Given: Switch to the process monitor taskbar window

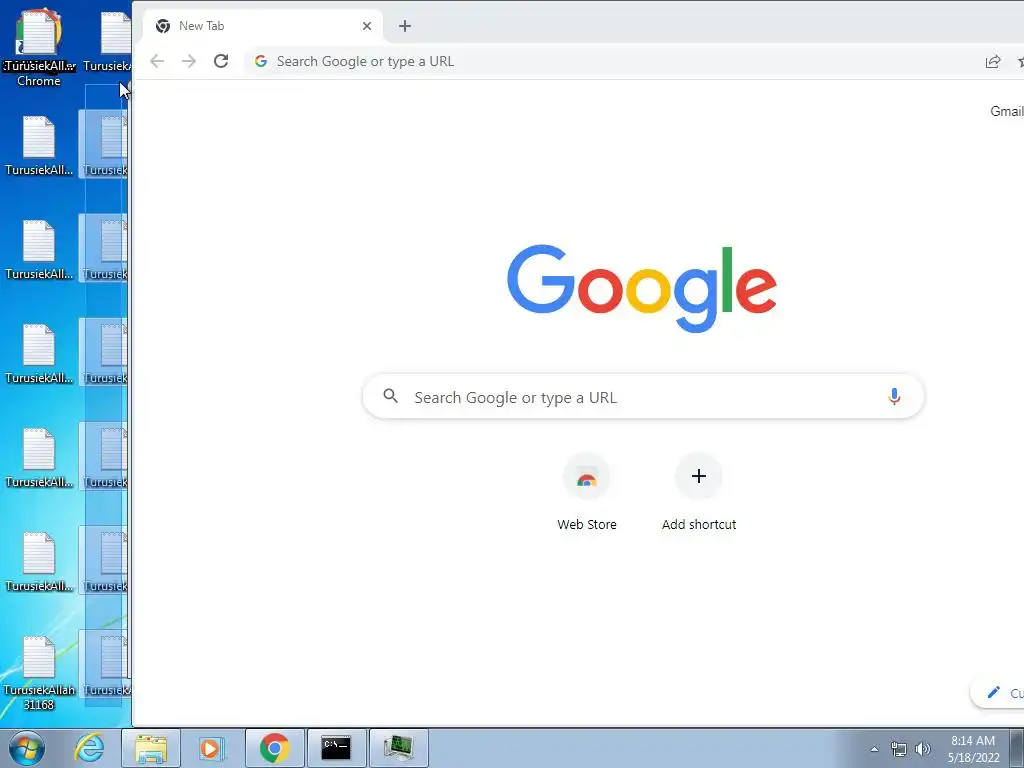Looking at the screenshot, I should [398, 748].
